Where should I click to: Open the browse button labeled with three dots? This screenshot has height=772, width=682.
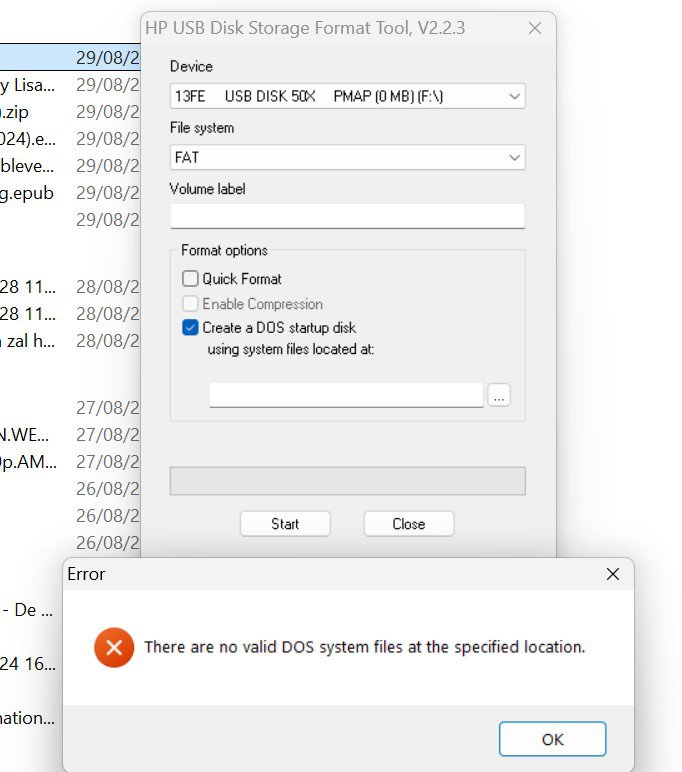click(x=499, y=395)
